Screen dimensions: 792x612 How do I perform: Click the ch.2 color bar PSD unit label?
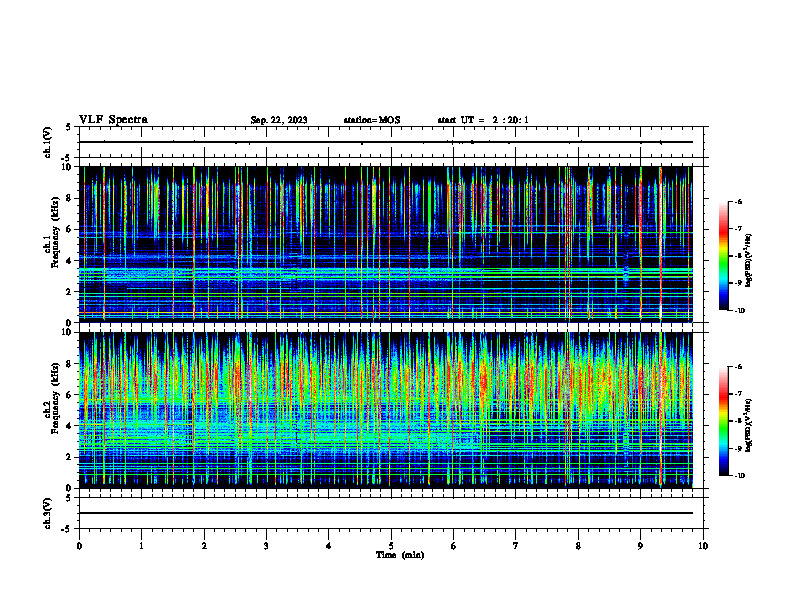tap(748, 425)
